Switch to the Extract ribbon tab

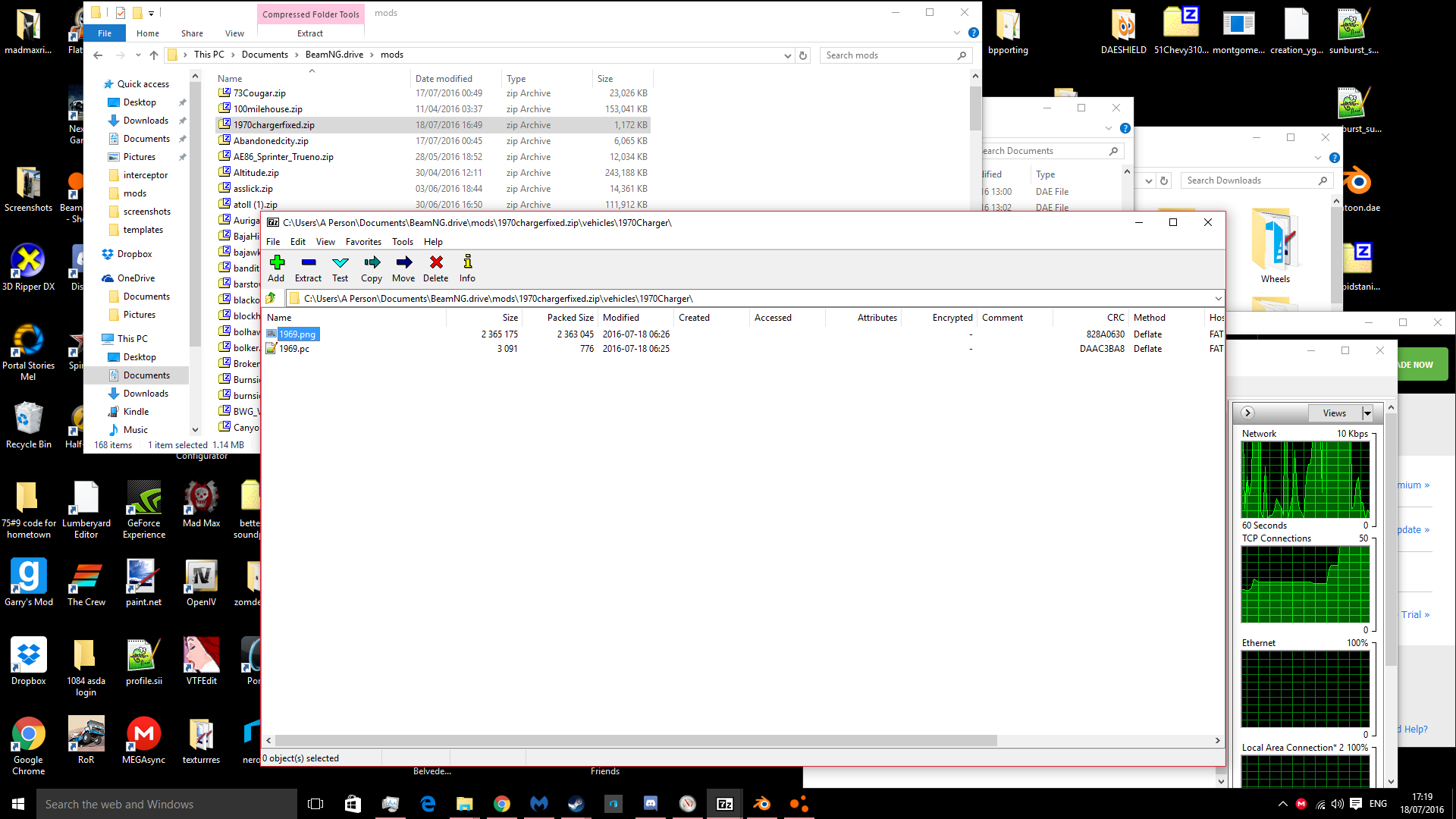pyautogui.click(x=309, y=33)
